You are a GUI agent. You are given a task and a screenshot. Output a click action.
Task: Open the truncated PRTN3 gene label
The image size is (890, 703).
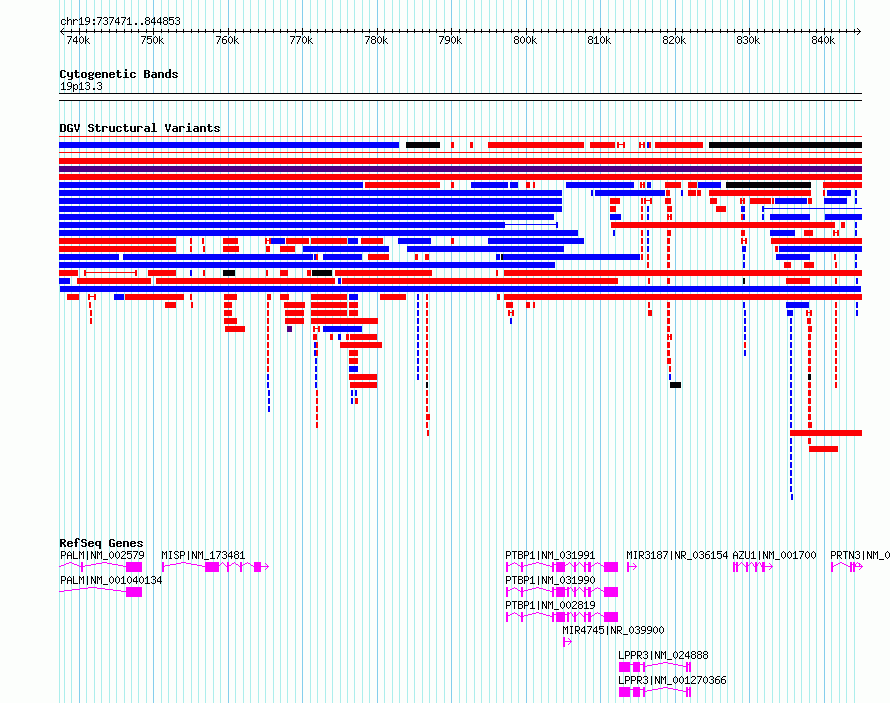coord(859,555)
